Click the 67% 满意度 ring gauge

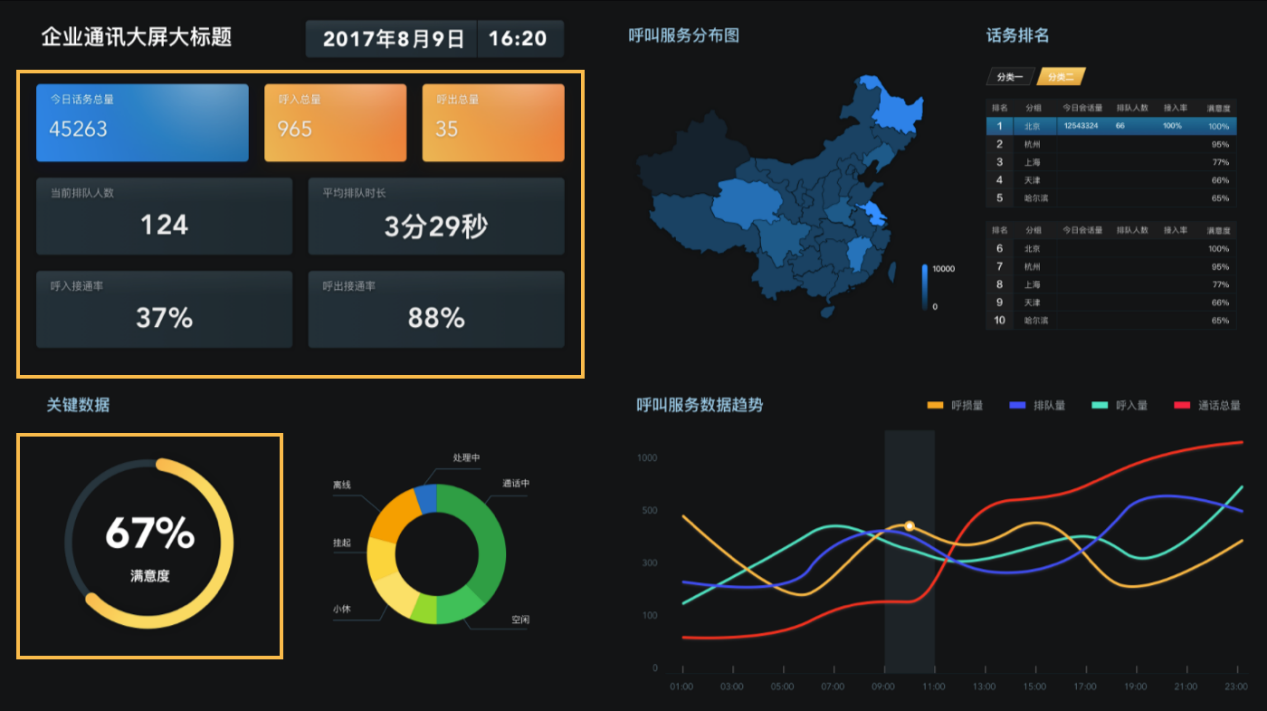click(149, 544)
